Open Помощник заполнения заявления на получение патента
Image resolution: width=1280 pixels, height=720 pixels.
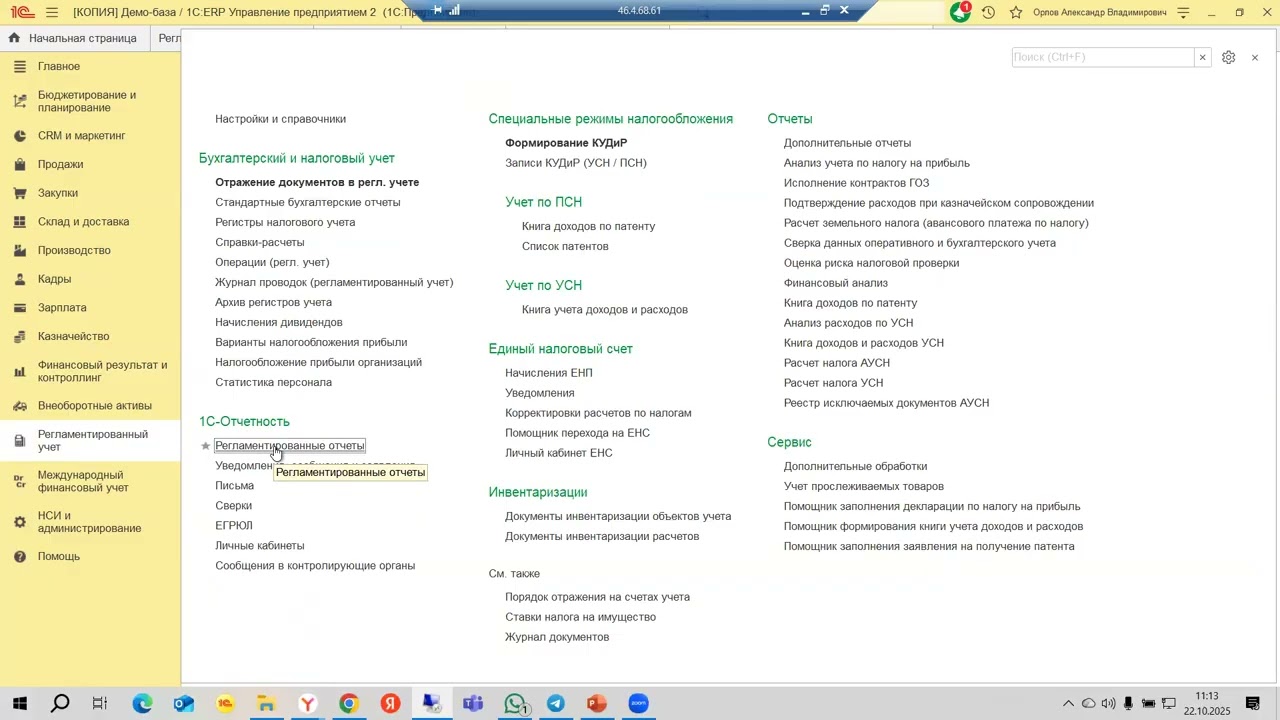click(x=929, y=546)
